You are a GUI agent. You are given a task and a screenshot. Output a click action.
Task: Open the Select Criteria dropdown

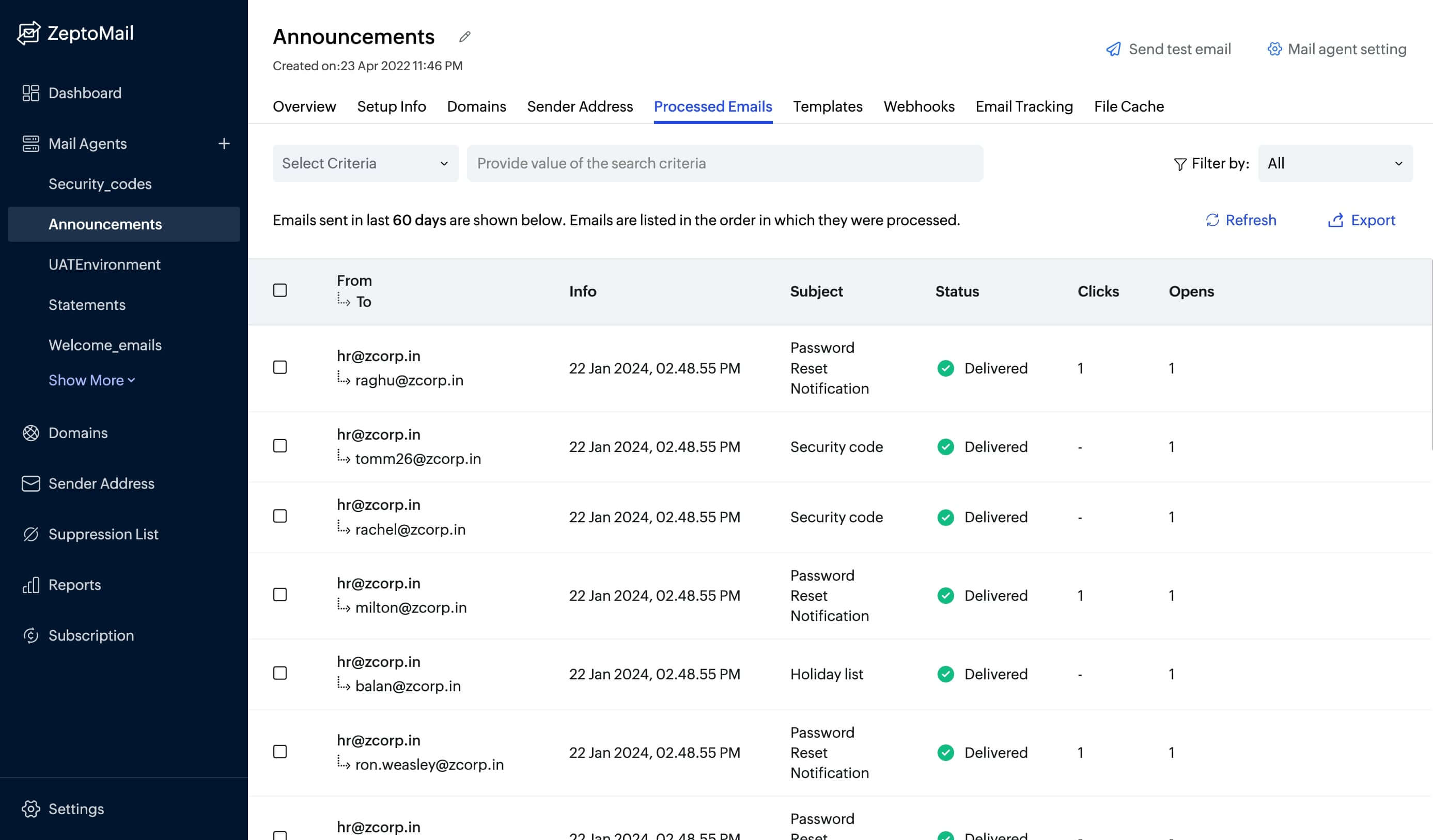[x=366, y=164]
